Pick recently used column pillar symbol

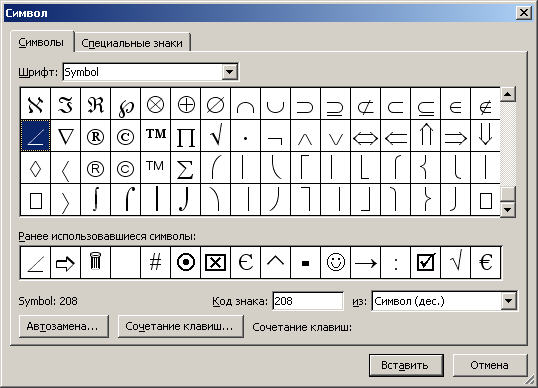click(x=95, y=262)
